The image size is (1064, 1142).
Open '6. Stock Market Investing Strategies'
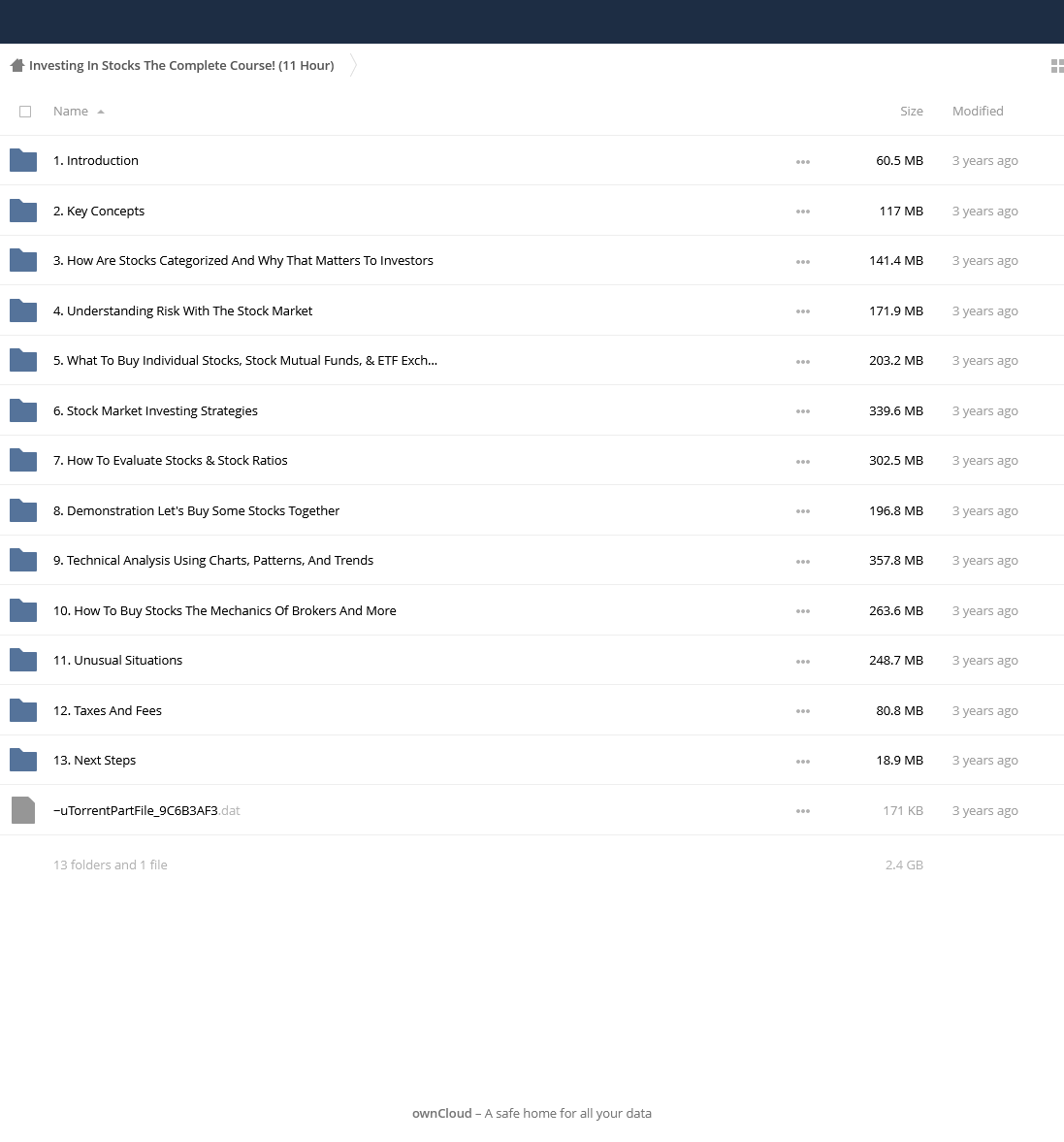tap(155, 410)
